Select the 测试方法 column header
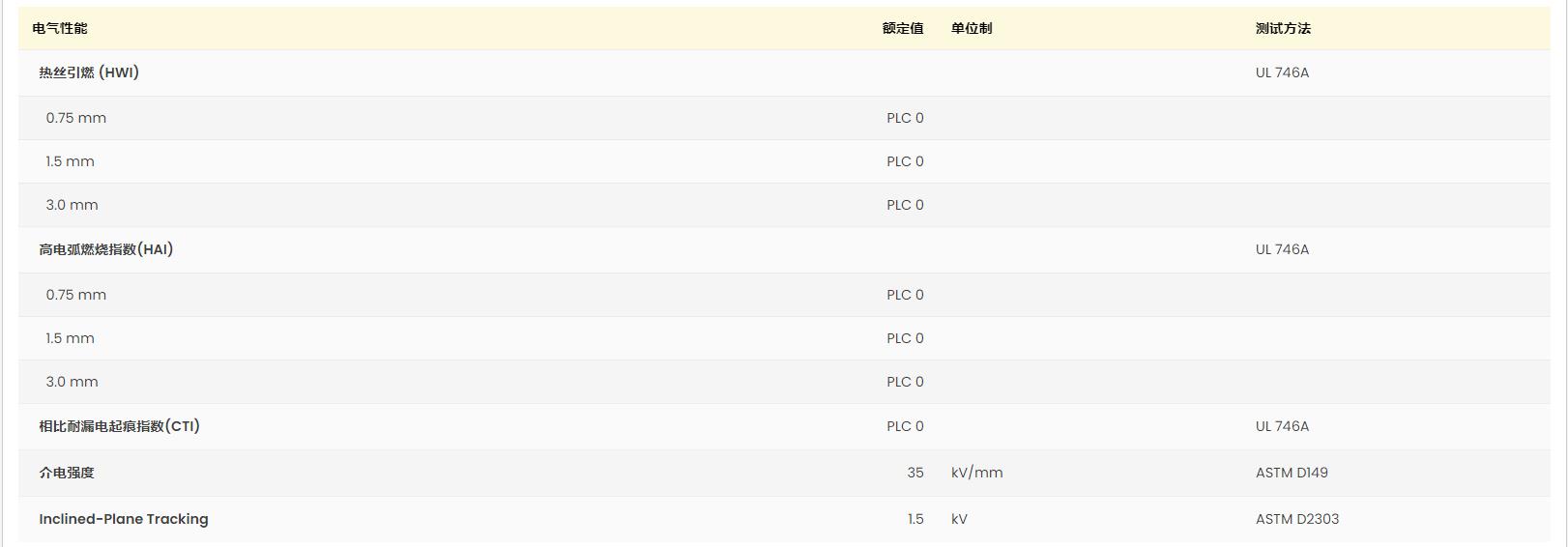Screen dimensions: 1568x547 pos(1283,29)
